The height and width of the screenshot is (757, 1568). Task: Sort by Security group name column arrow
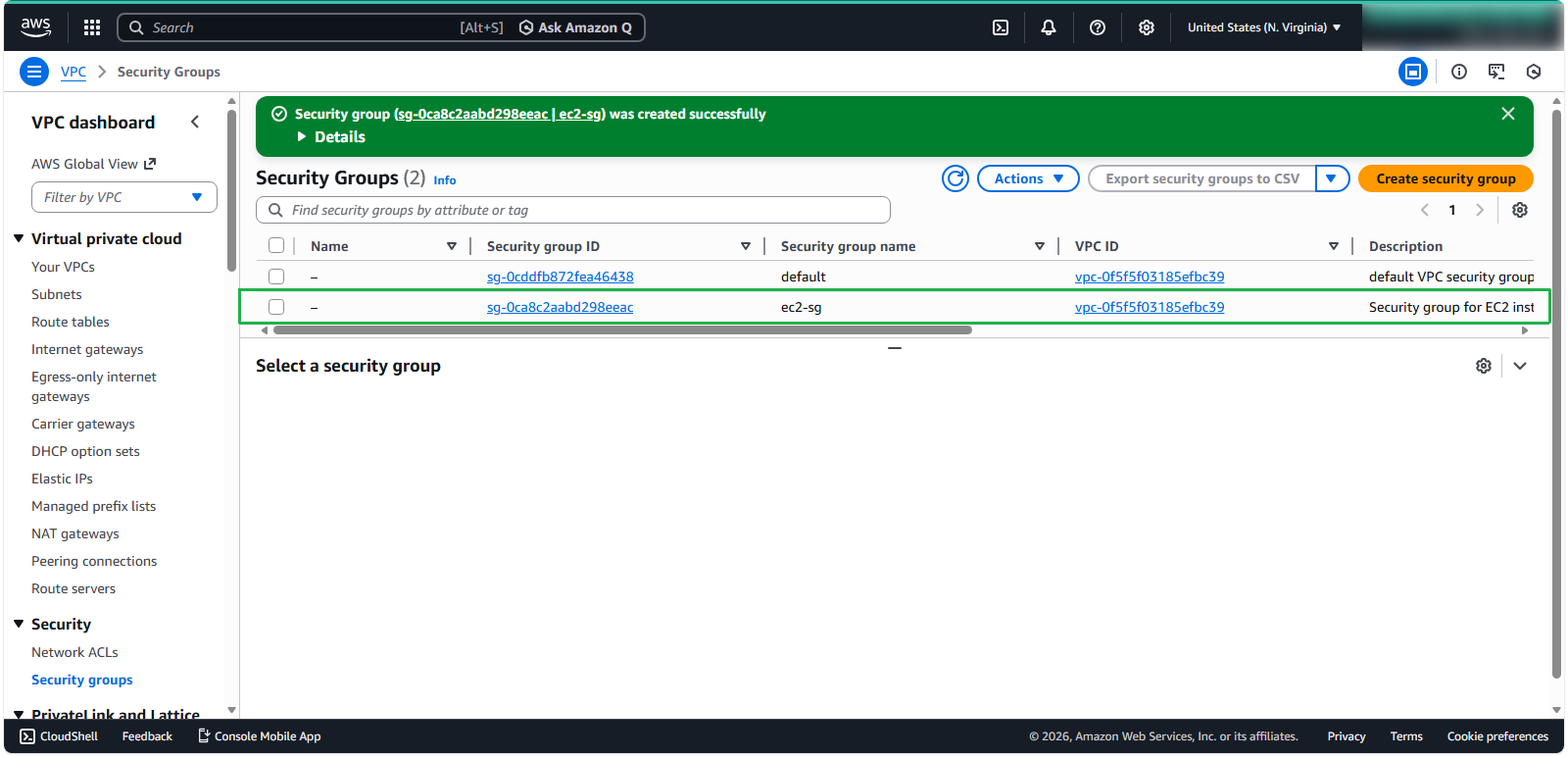(x=1040, y=246)
